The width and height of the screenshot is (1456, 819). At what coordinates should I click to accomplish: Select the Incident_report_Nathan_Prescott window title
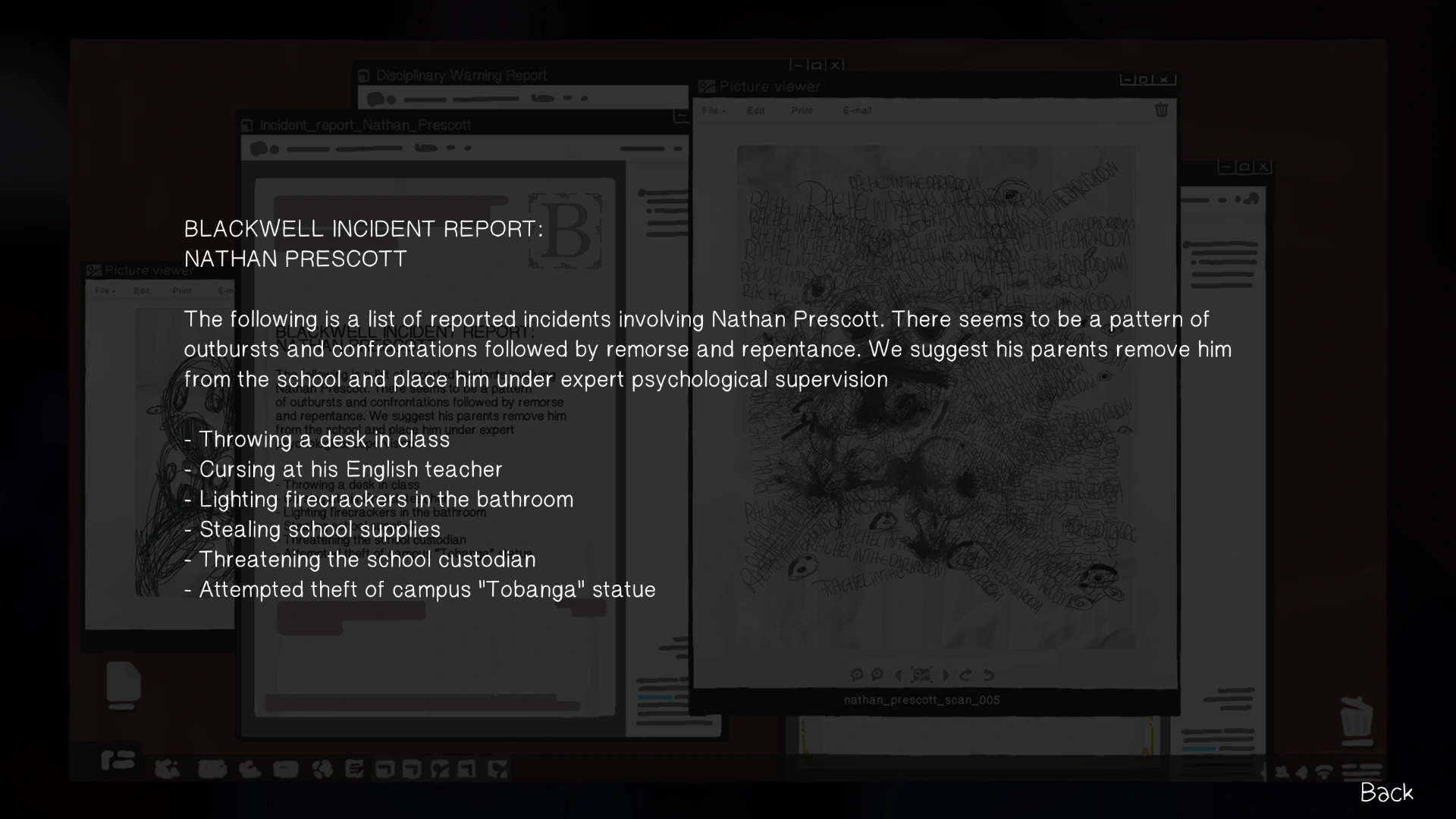365,125
